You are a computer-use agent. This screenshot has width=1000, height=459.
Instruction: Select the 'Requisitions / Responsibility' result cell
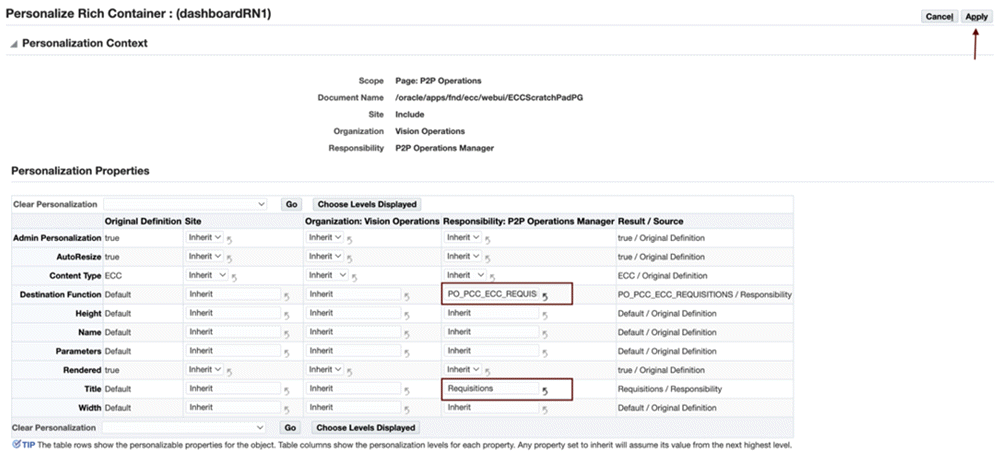(670, 389)
